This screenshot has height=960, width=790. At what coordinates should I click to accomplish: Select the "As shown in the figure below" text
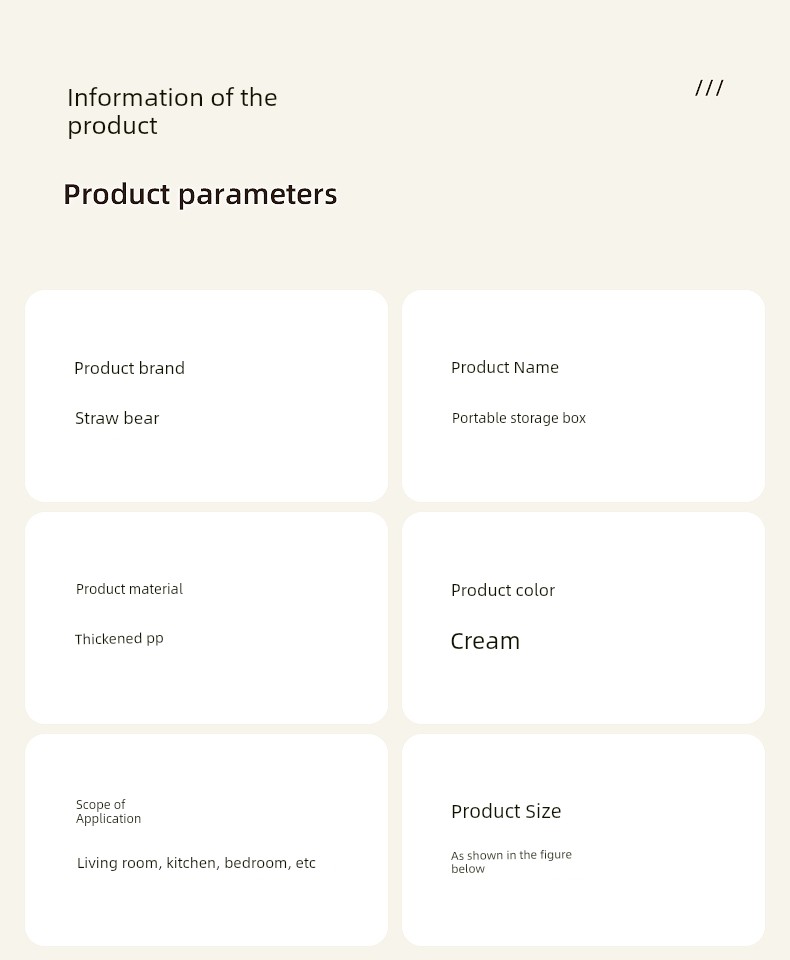click(x=511, y=861)
